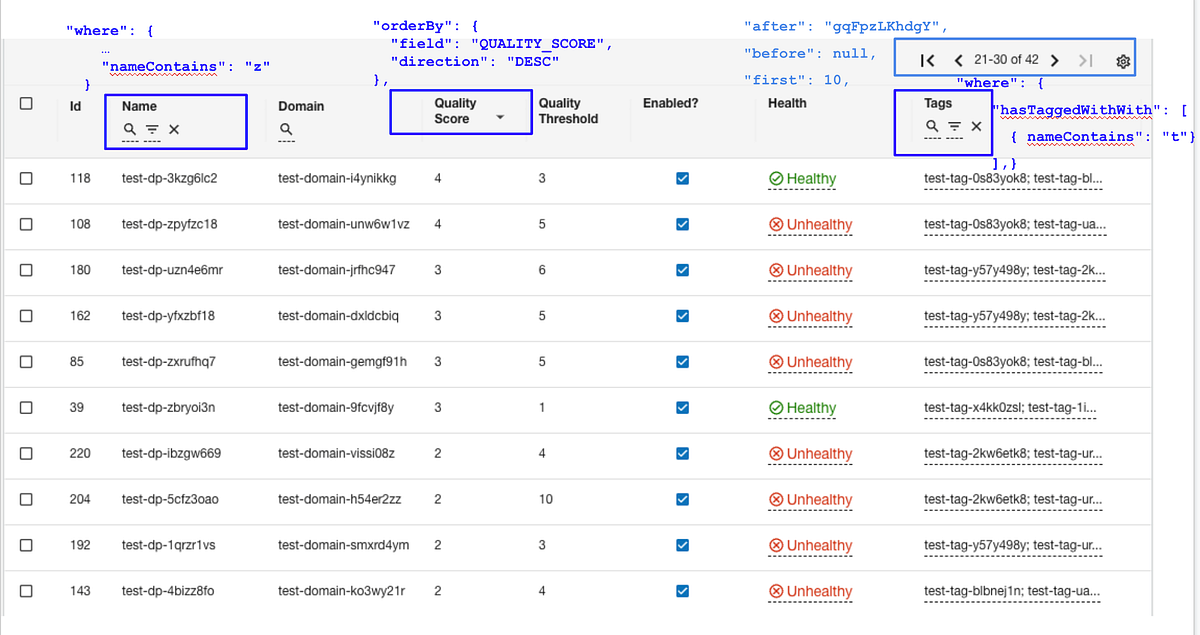Click Unhealthy X icon for test-dp-4bizz8fo

(776, 591)
